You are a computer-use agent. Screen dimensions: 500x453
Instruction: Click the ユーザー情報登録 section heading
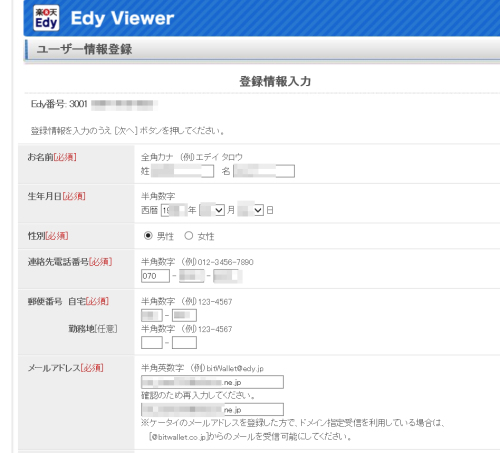(84, 49)
